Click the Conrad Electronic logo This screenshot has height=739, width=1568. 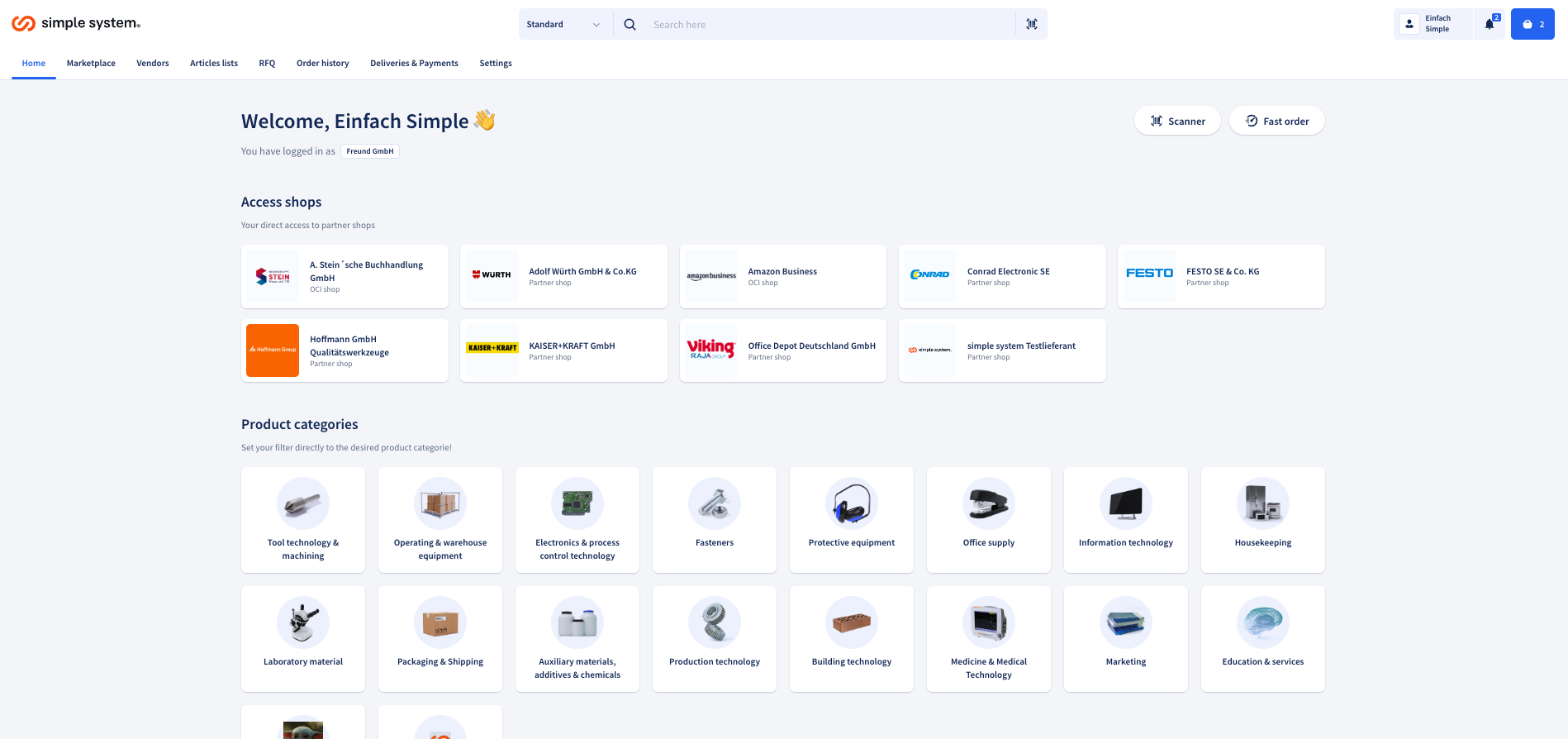[930, 276]
